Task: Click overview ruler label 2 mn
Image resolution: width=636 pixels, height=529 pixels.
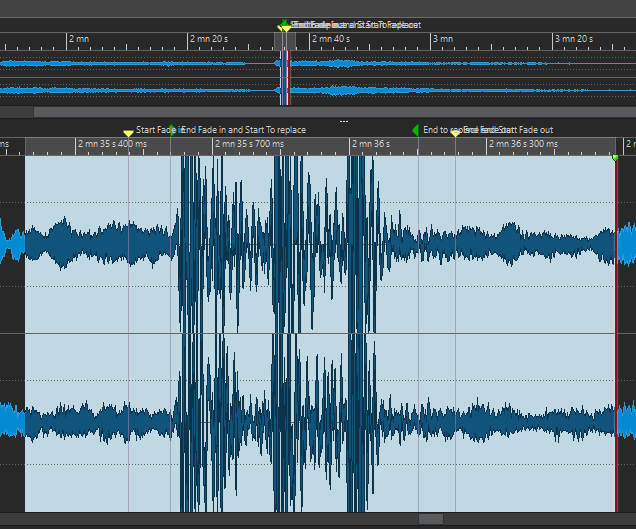Action: point(79,39)
